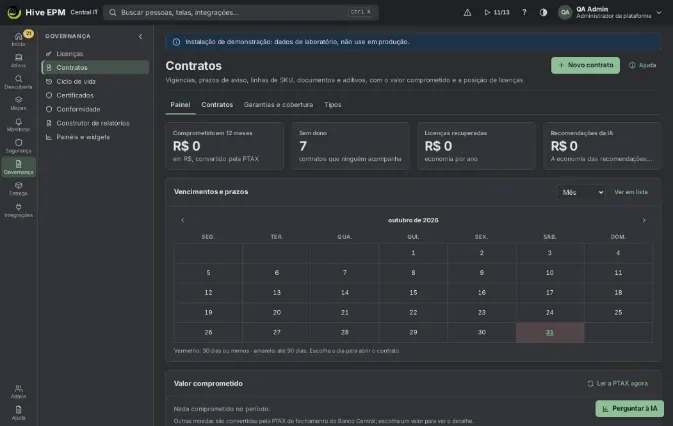The image size is (673, 426).
Task: Open the Entrega sidebar icon
Action: click(18, 189)
